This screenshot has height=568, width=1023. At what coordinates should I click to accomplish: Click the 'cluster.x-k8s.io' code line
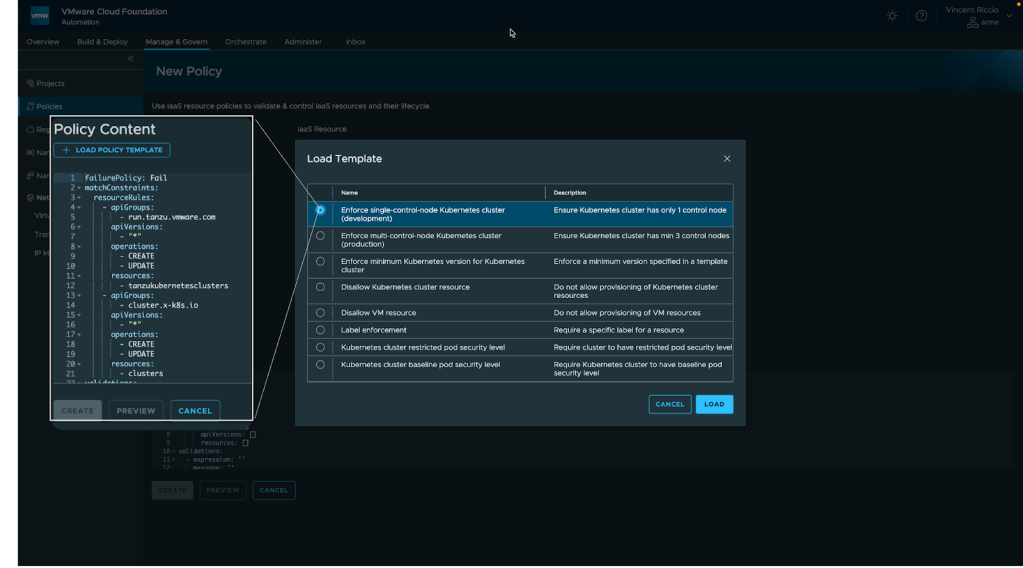[163, 305]
